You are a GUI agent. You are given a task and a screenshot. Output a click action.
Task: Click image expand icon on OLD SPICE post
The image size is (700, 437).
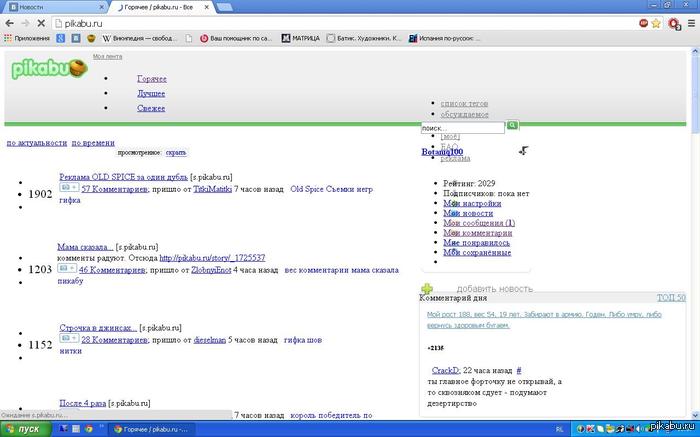point(69,187)
